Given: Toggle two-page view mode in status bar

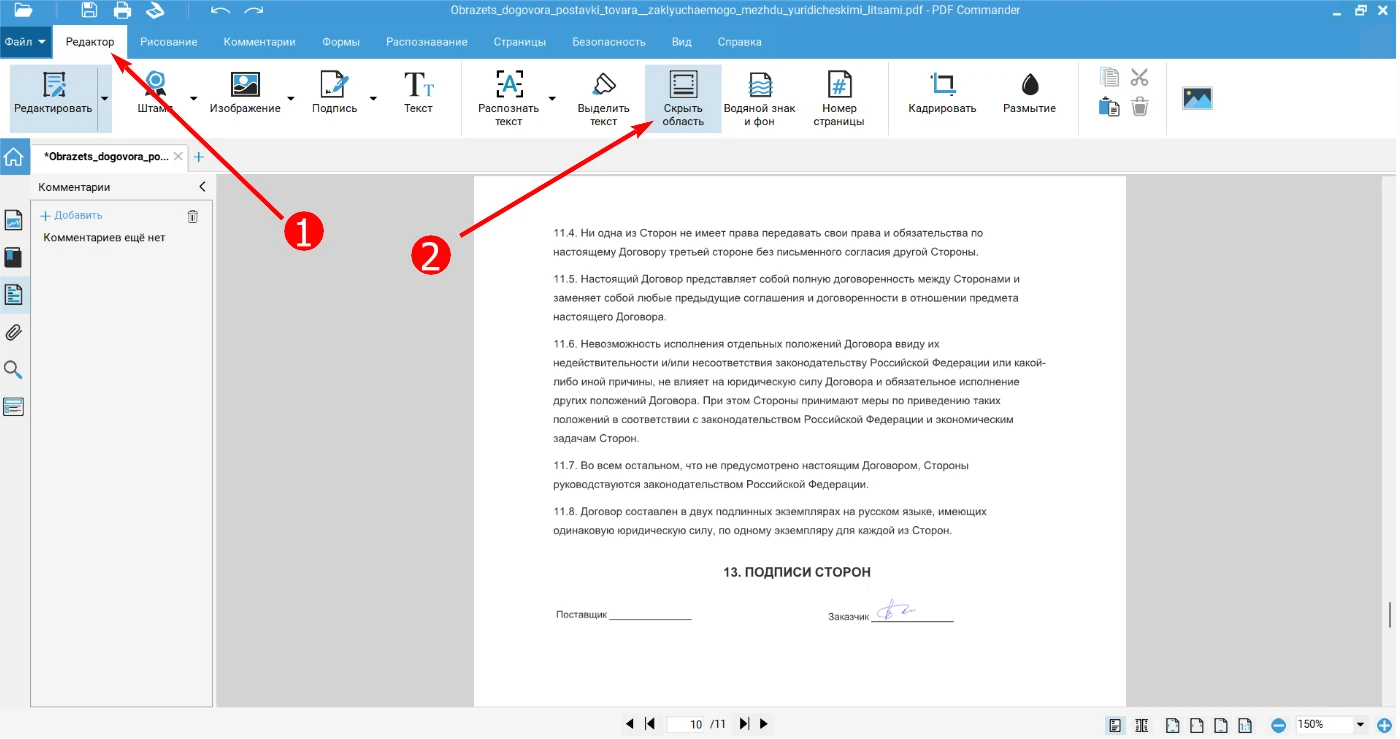Looking at the screenshot, I should point(1141,725).
